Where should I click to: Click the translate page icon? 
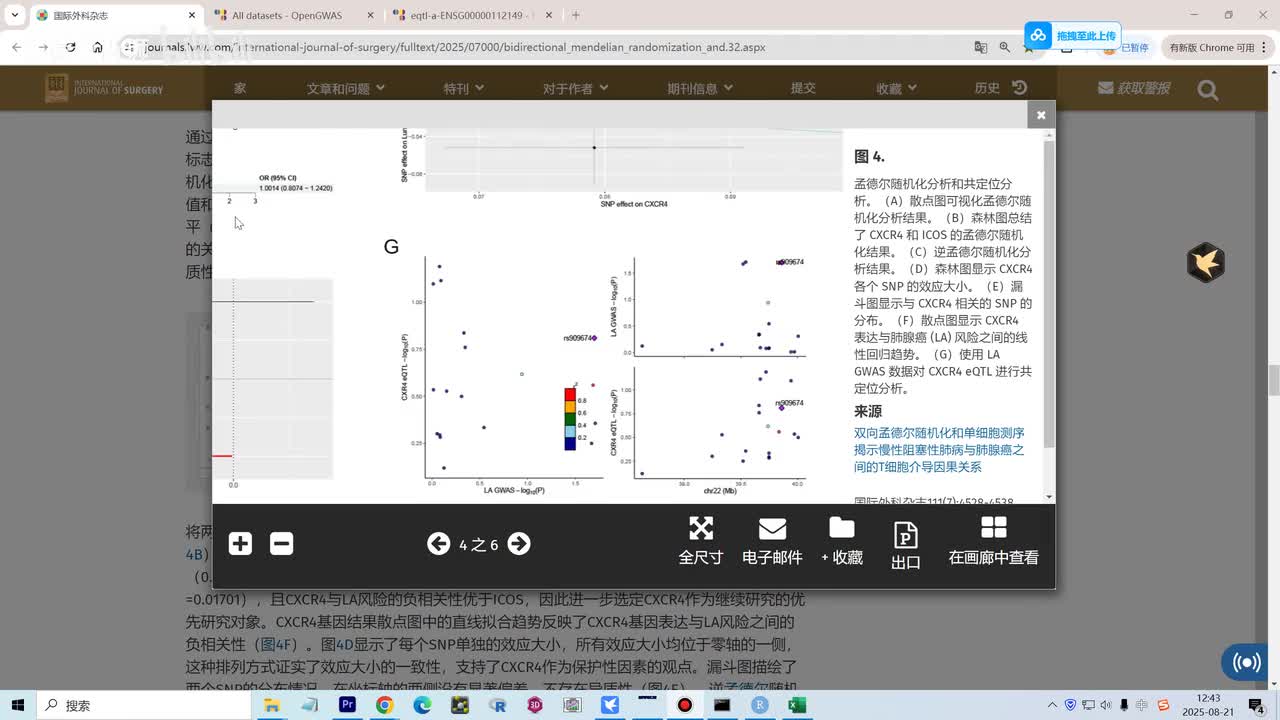[x=981, y=47]
